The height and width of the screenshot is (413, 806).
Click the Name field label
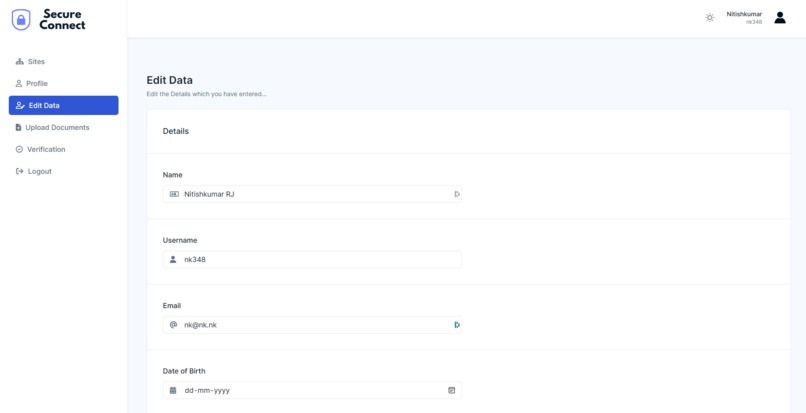pyautogui.click(x=173, y=175)
